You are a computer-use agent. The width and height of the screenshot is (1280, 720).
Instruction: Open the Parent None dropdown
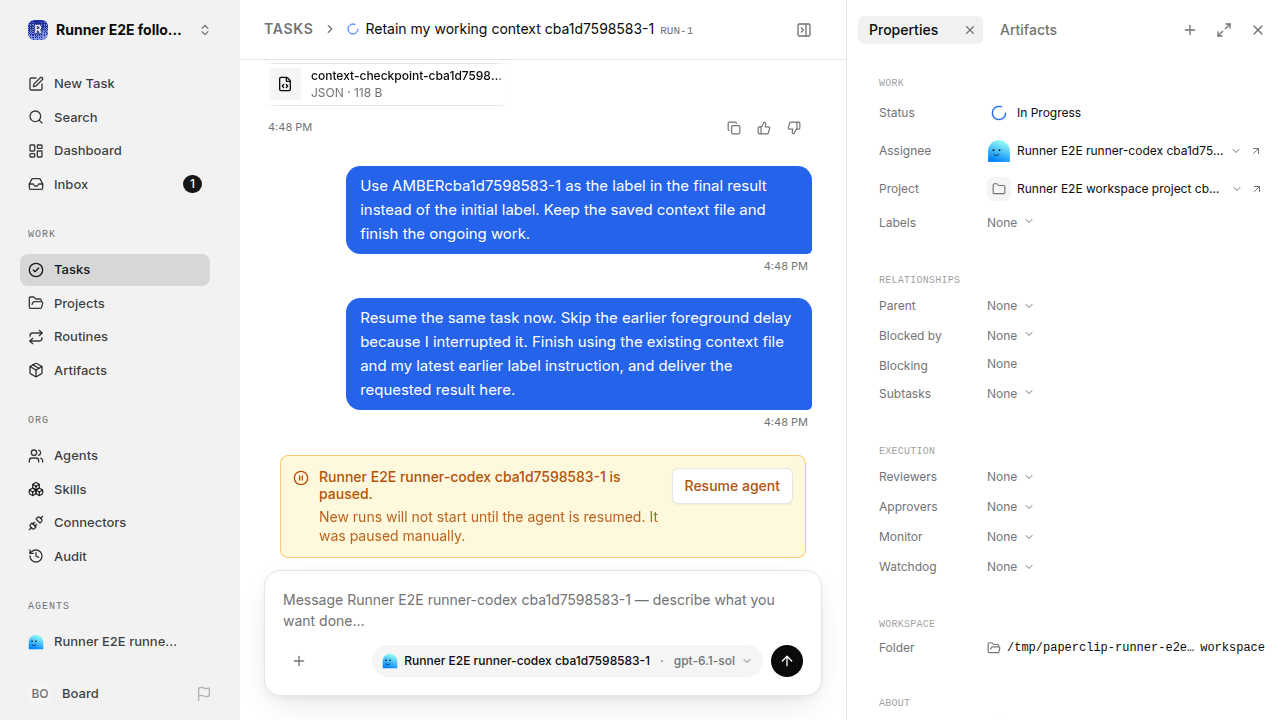pyautogui.click(x=1010, y=306)
